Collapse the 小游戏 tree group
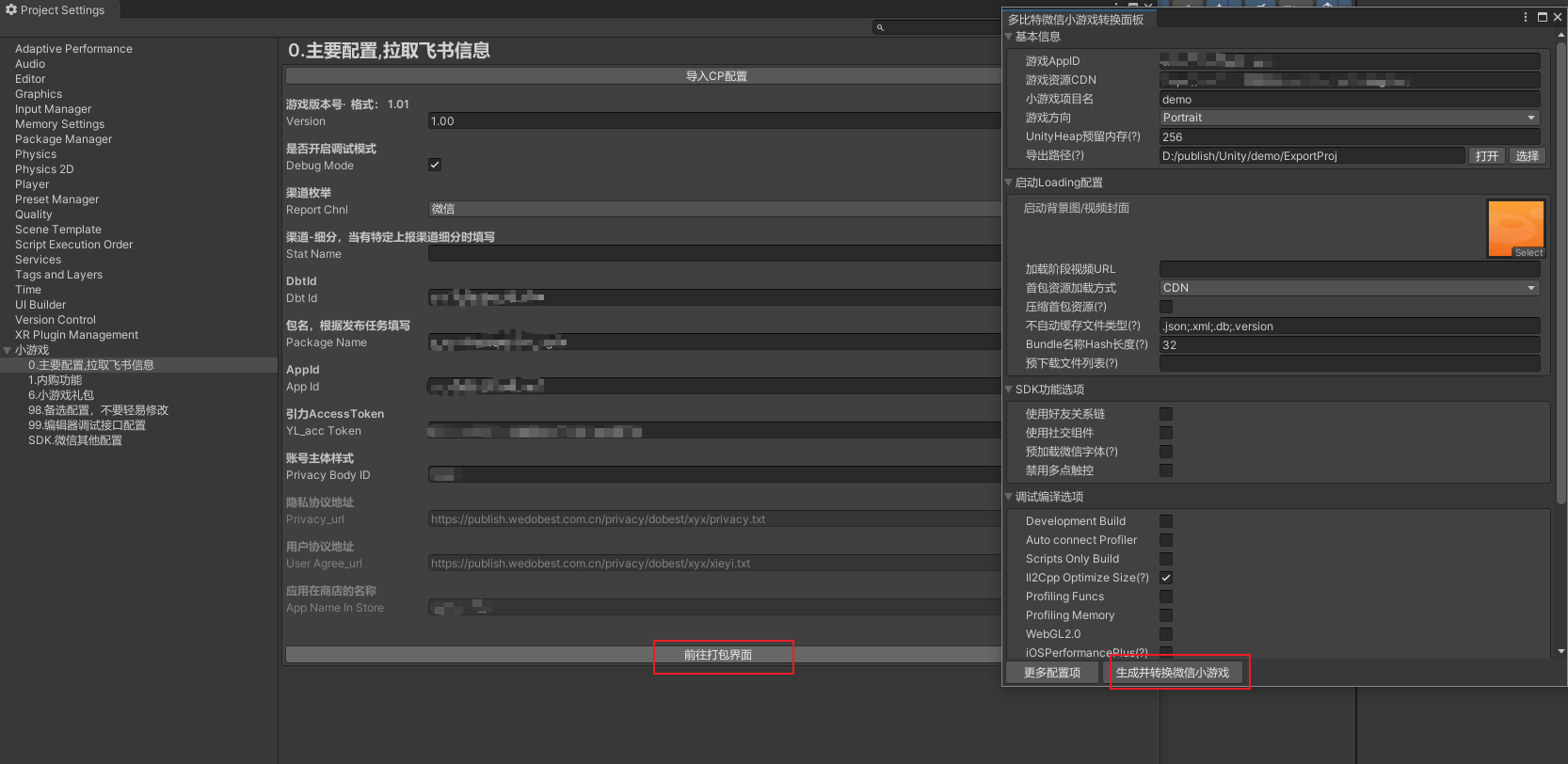This screenshot has height=764, width=1568. point(8,350)
